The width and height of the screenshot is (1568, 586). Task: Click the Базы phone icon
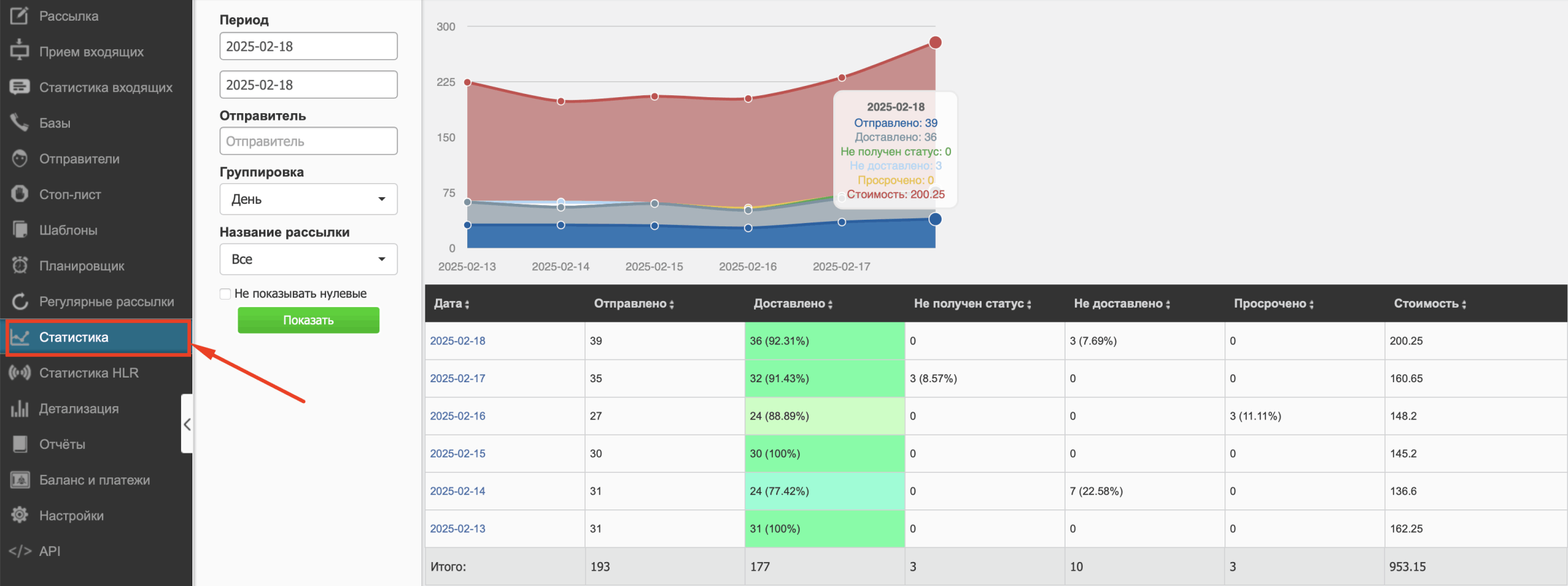19,123
